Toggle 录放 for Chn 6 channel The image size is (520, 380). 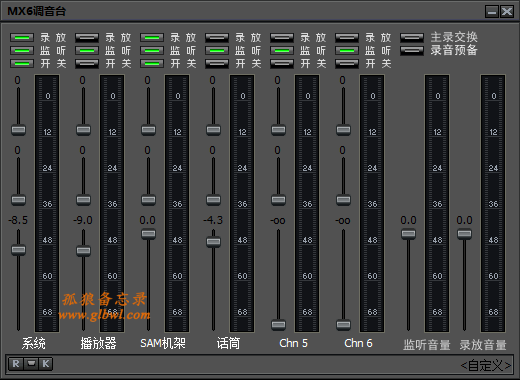click(x=347, y=37)
